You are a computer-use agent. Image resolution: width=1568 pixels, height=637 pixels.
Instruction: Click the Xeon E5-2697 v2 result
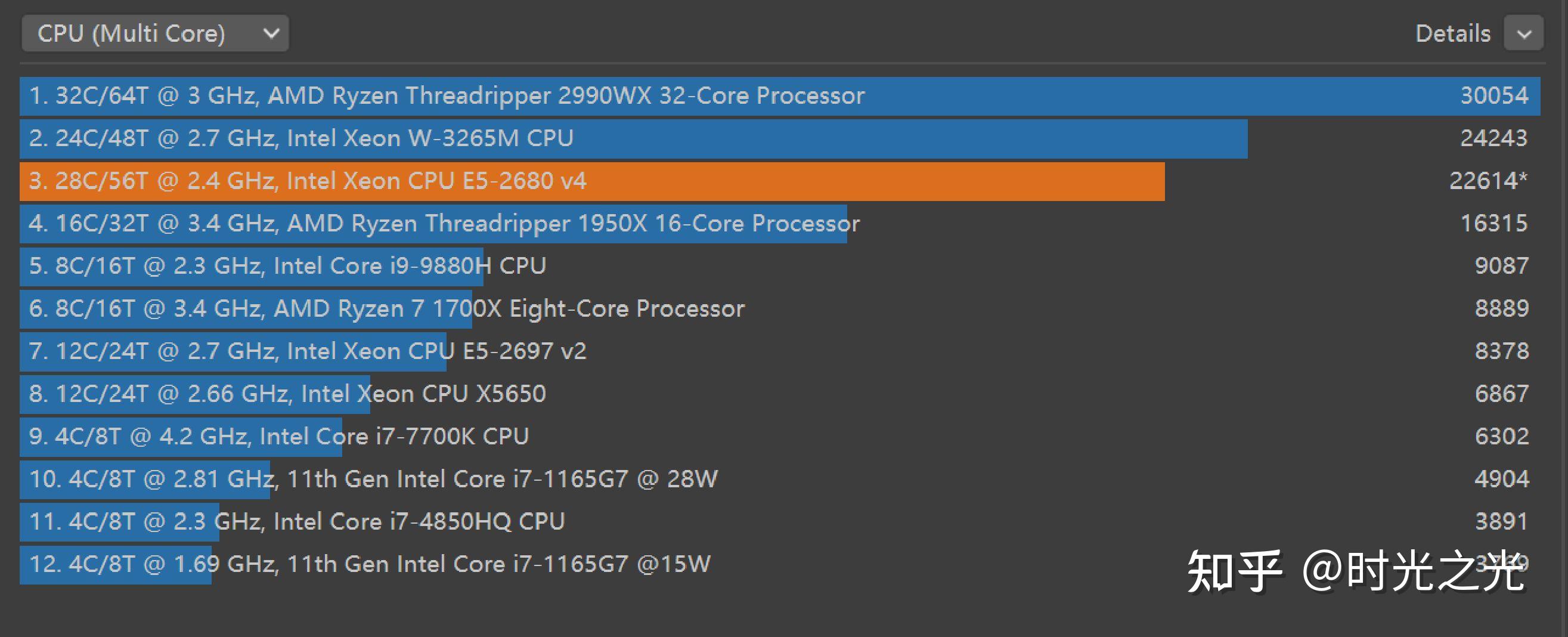308,352
